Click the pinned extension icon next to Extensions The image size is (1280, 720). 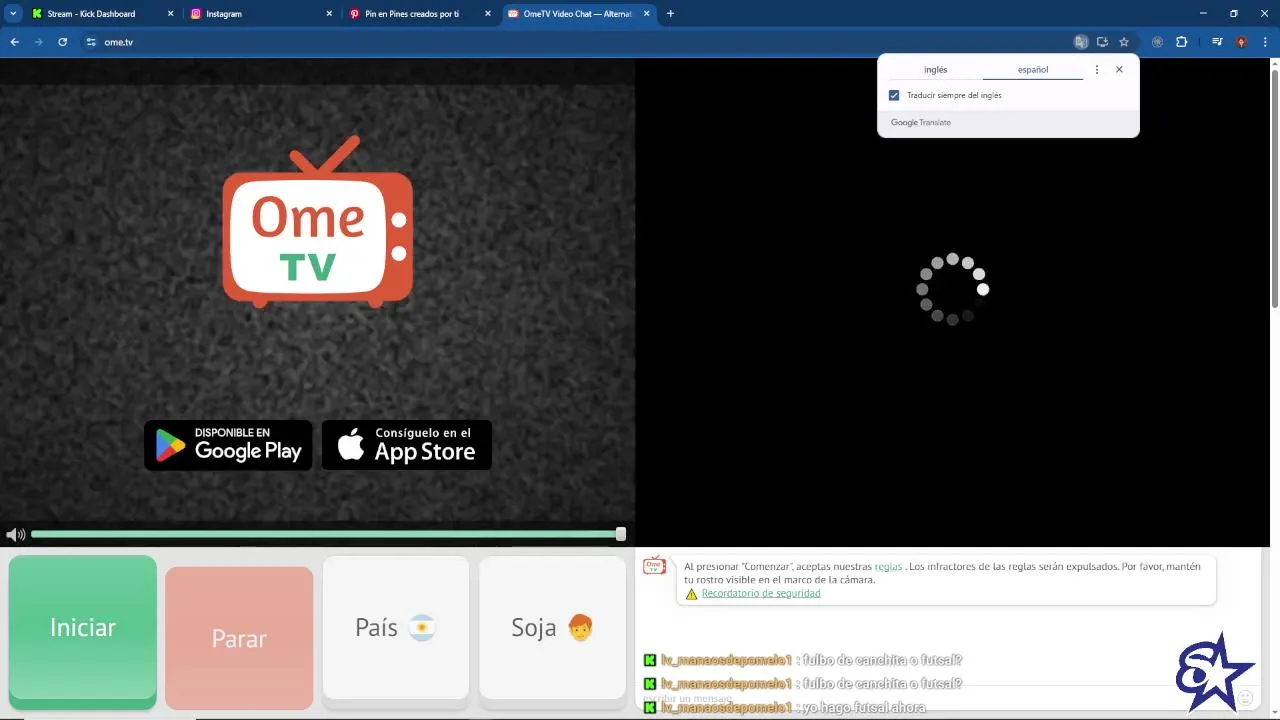click(1157, 42)
